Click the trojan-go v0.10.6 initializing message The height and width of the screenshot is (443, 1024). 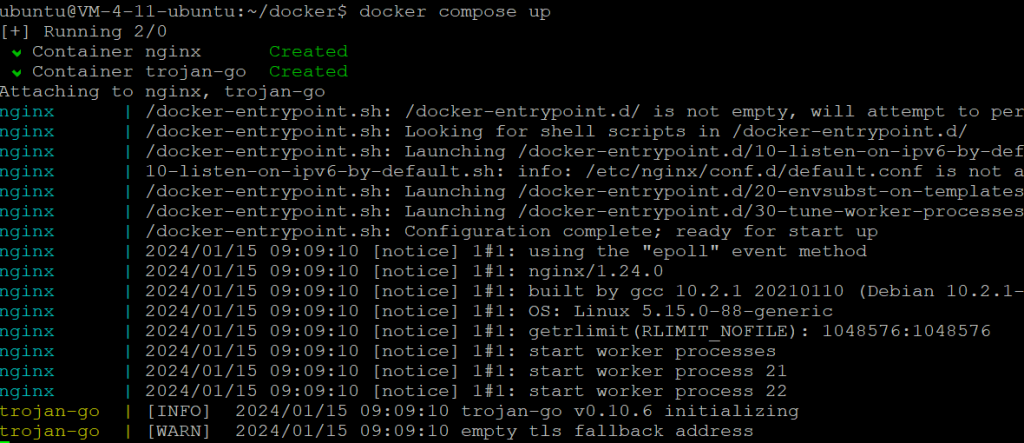coord(630,412)
